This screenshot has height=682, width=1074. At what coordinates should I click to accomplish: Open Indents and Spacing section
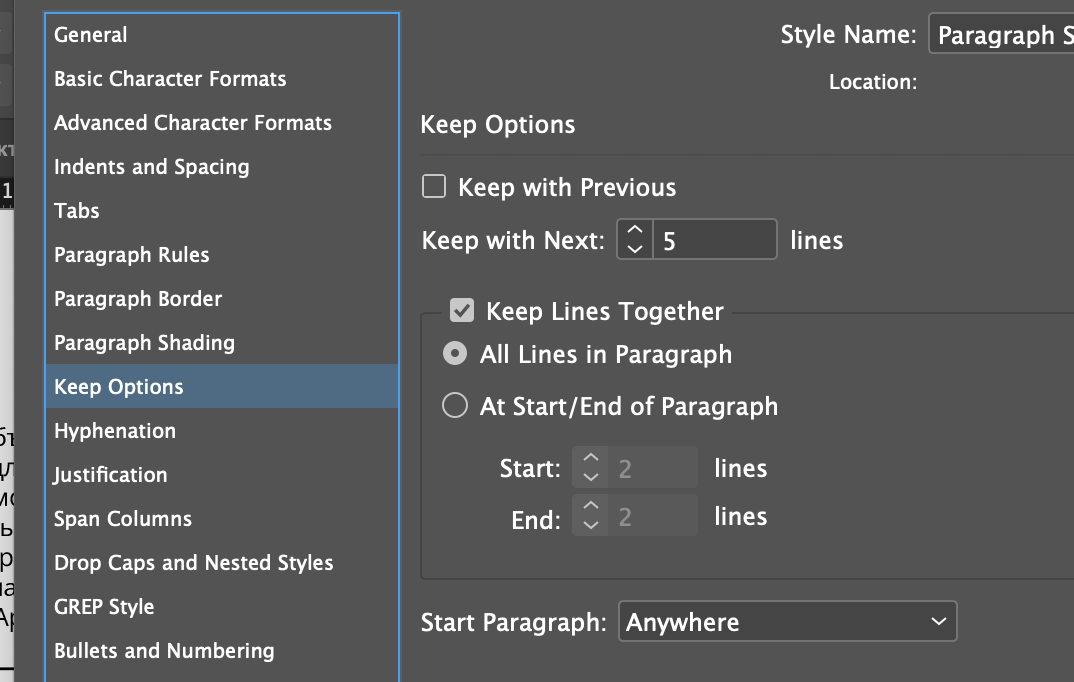(x=152, y=167)
